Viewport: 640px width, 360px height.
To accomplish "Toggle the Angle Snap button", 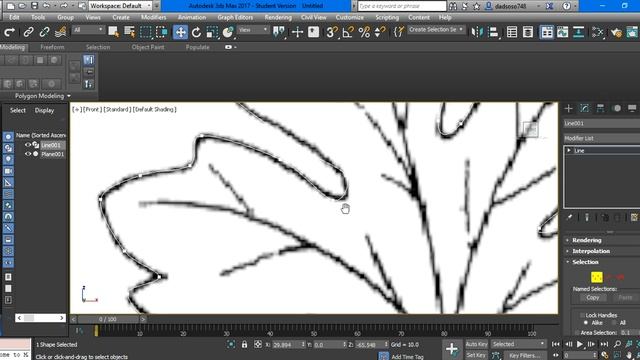I will [348, 32].
